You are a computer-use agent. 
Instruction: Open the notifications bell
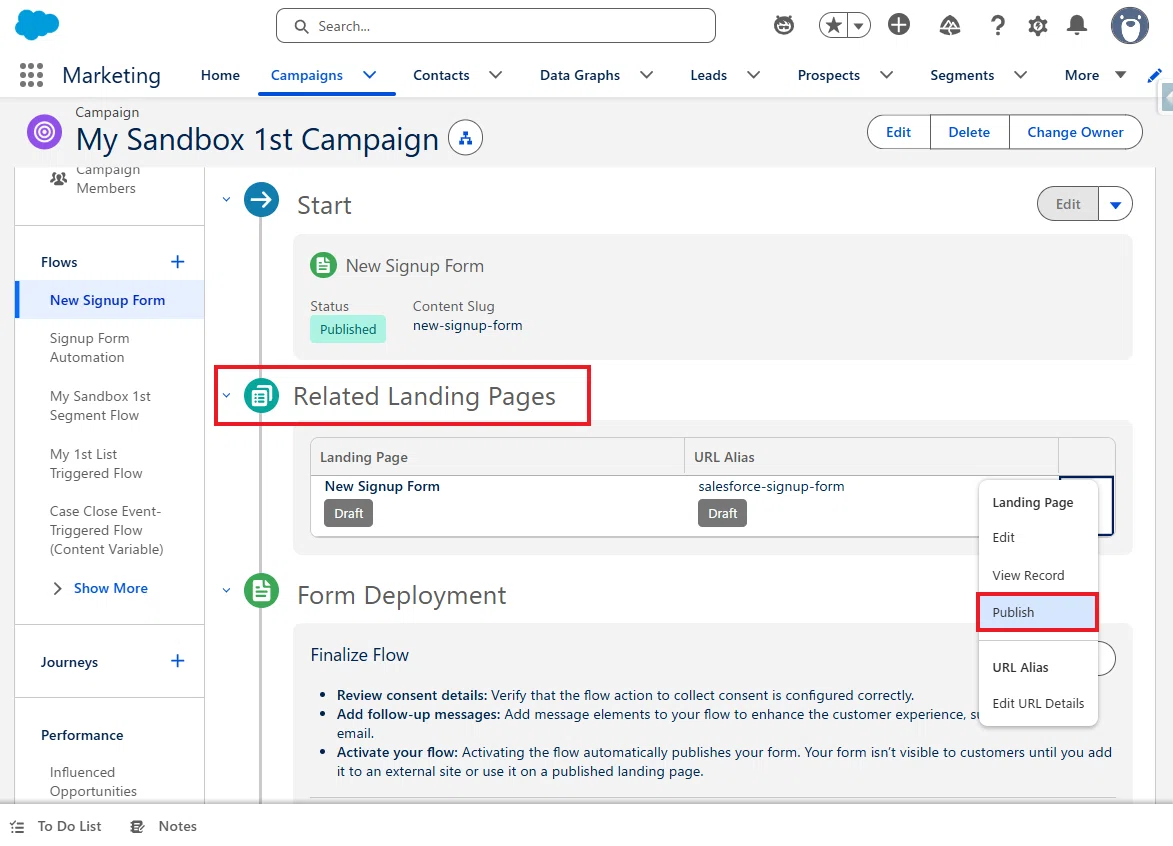[x=1076, y=26]
